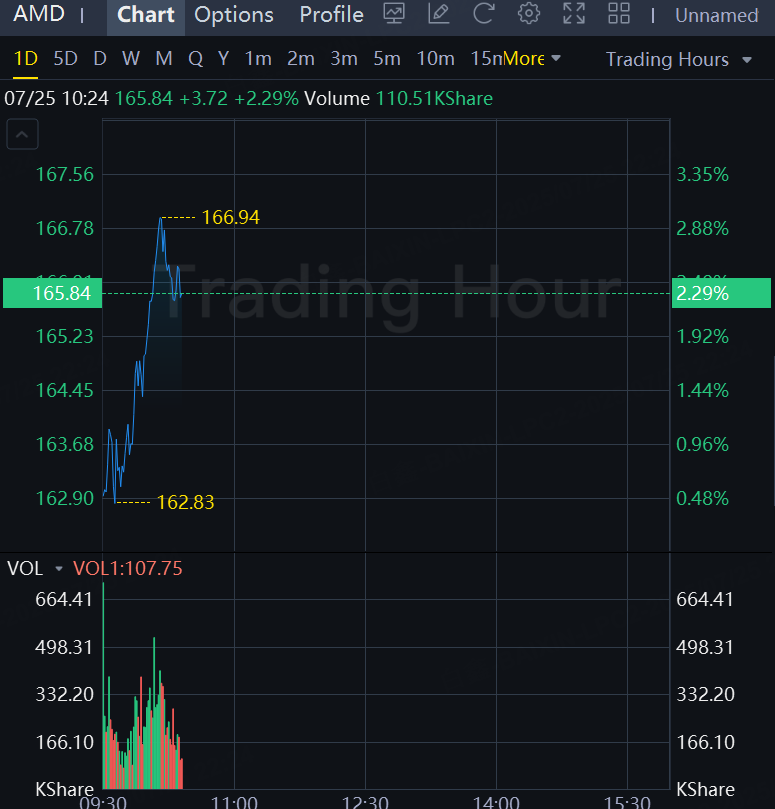
Task: Switch to weekly W interval
Action: pyautogui.click(x=131, y=59)
